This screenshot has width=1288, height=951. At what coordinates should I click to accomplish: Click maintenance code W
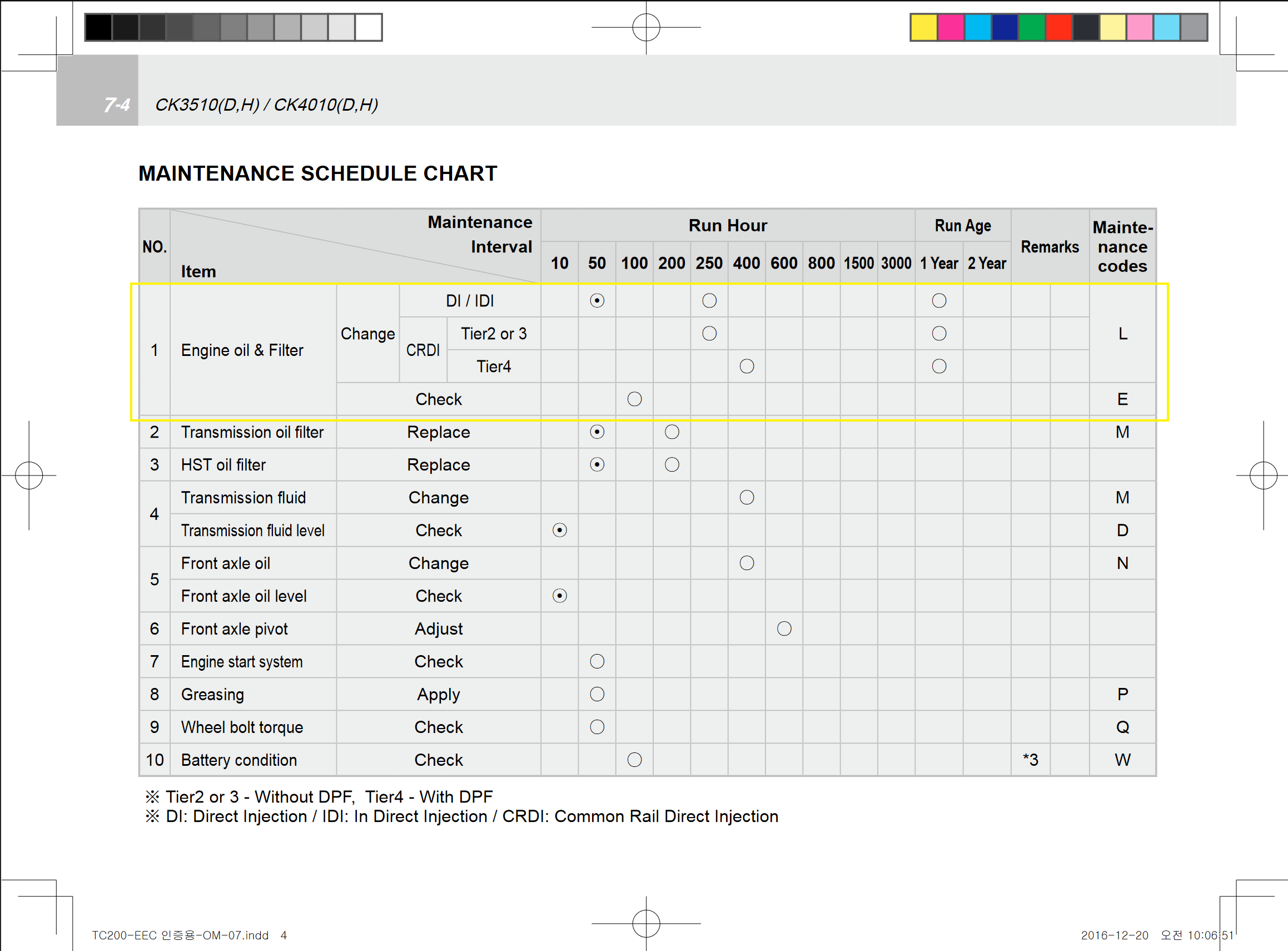click(x=1122, y=760)
